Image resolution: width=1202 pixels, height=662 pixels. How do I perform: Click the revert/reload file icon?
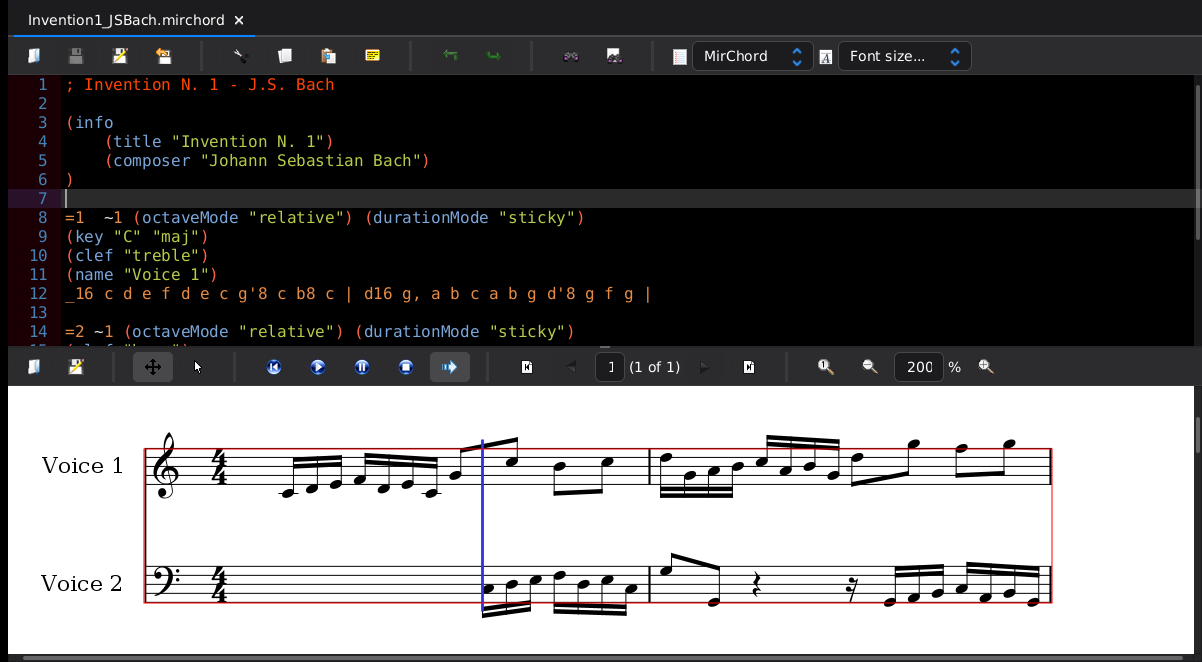(164, 56)
